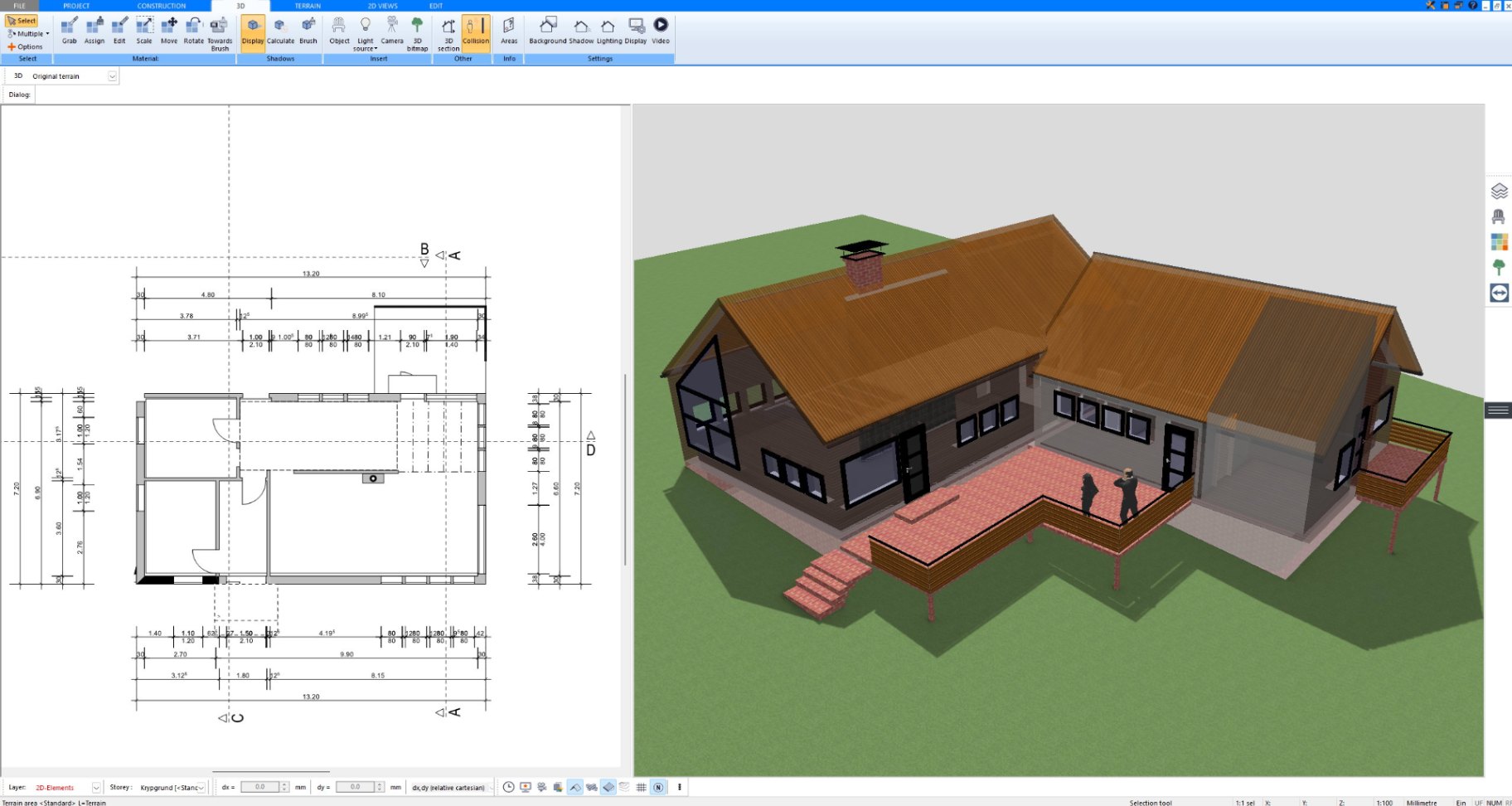Open the Shadow settings button
This screenshot has height=806, width=1512.
[581, 31]
